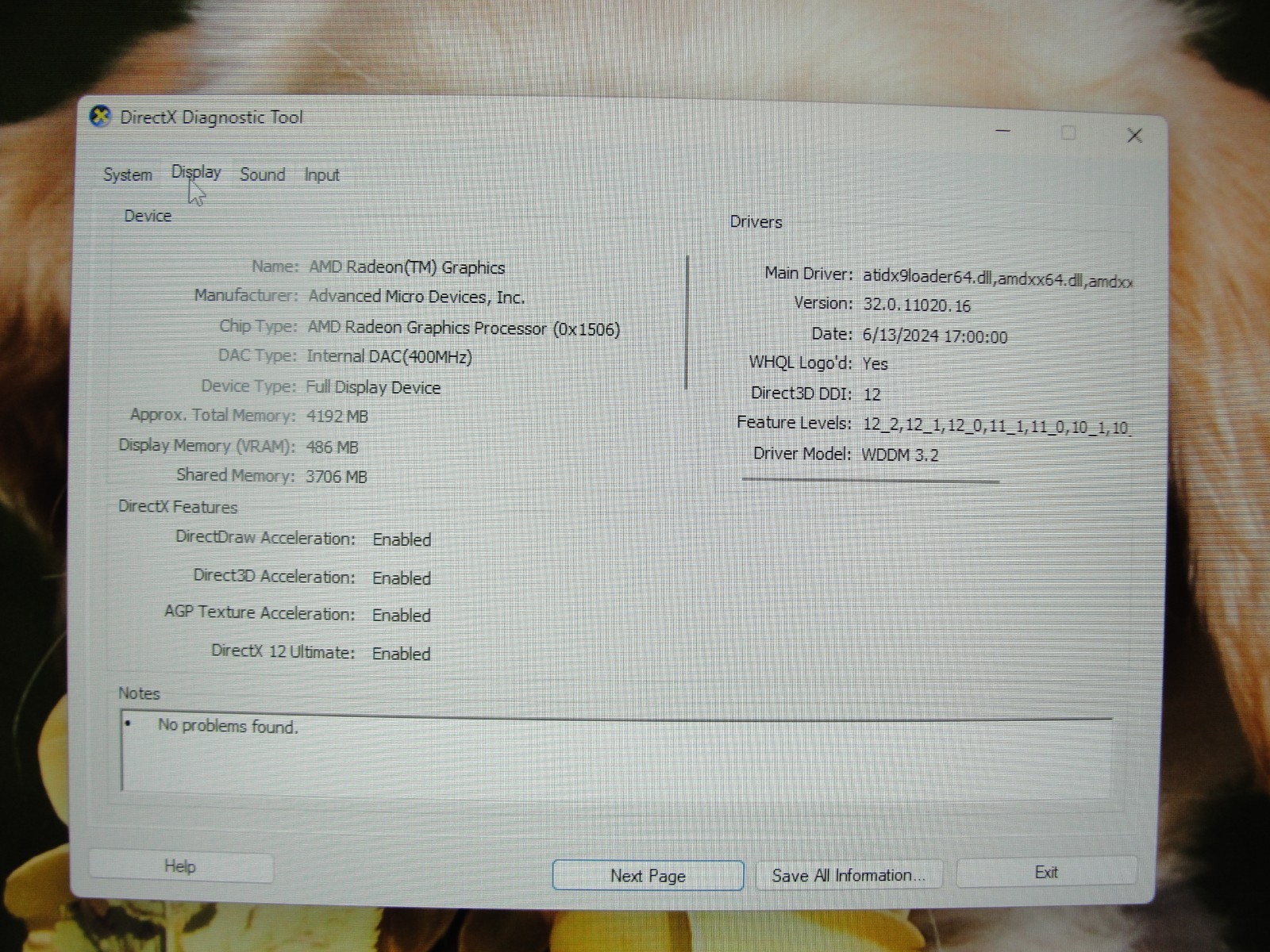Select the 'WDDM 3.2' driver model value
Screen dimensions: 1270x952
tap(900, 455)
